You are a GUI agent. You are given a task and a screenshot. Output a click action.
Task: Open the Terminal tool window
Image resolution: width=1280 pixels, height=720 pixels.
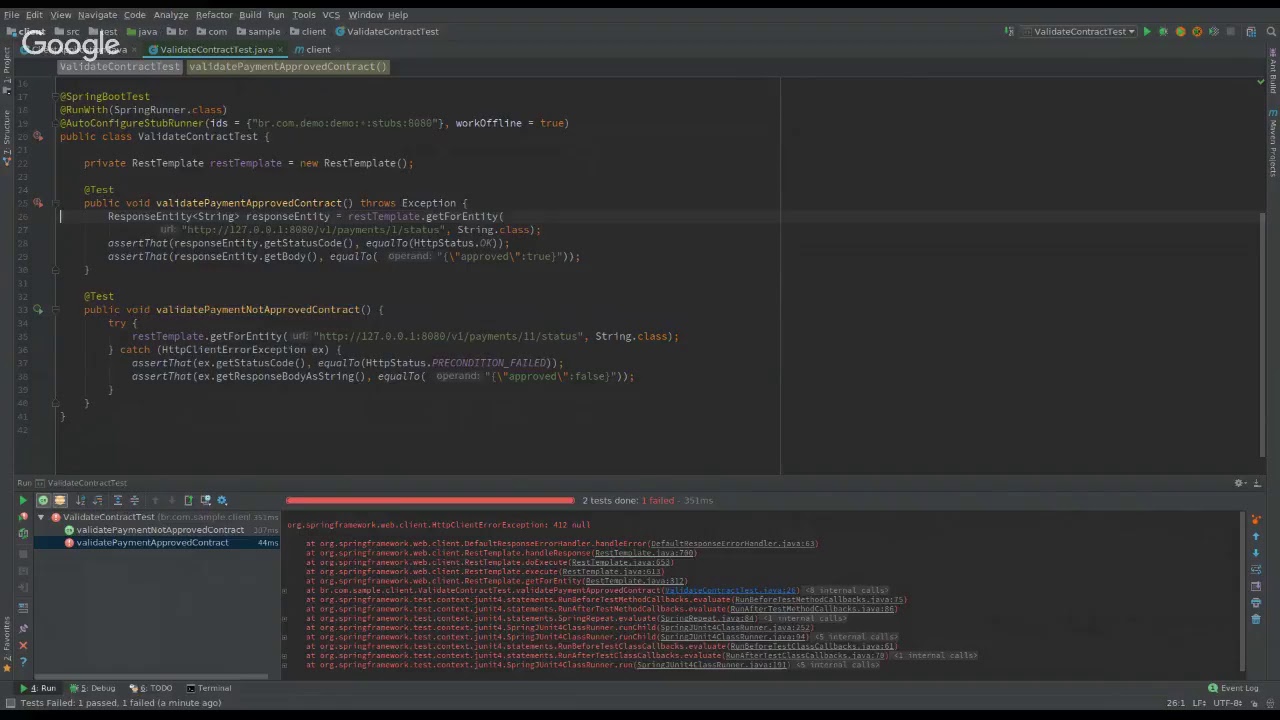(x=208, y=688)
